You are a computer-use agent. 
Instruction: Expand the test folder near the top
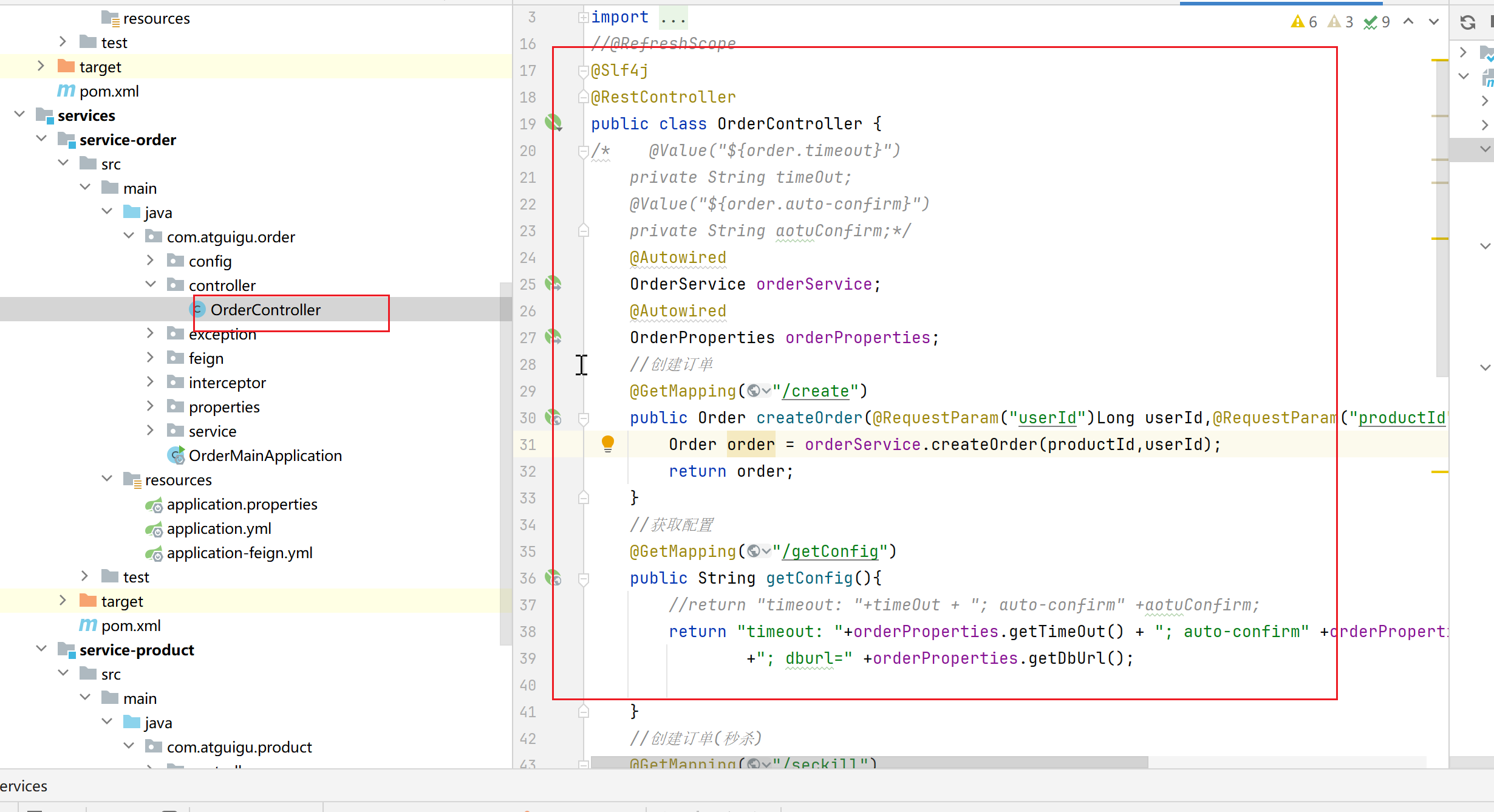tap(63, 42)
